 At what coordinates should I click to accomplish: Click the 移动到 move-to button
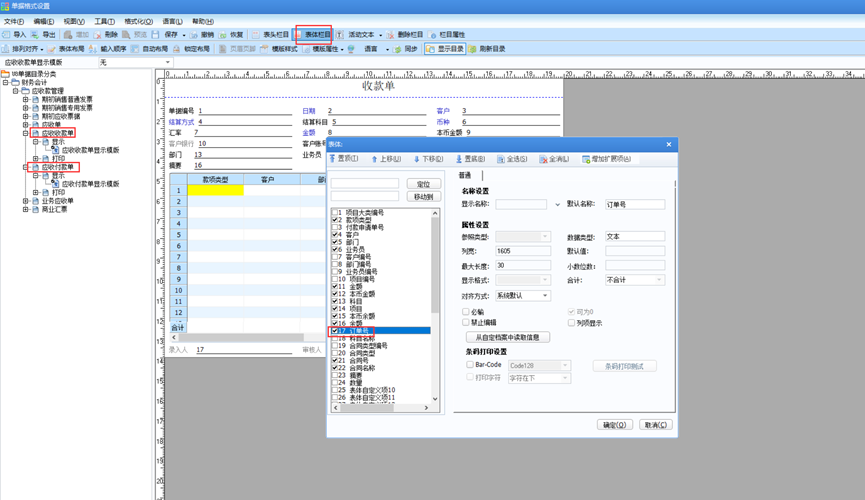424,196
